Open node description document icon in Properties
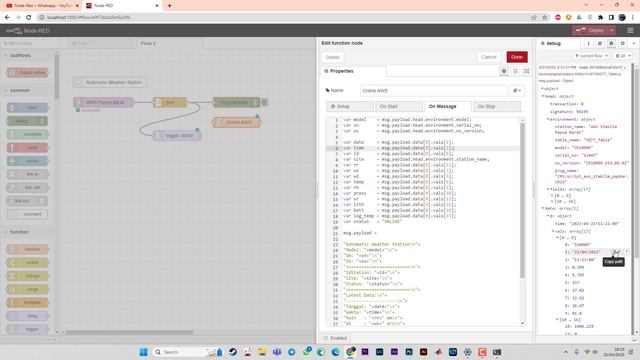 (x=516, y=71)
